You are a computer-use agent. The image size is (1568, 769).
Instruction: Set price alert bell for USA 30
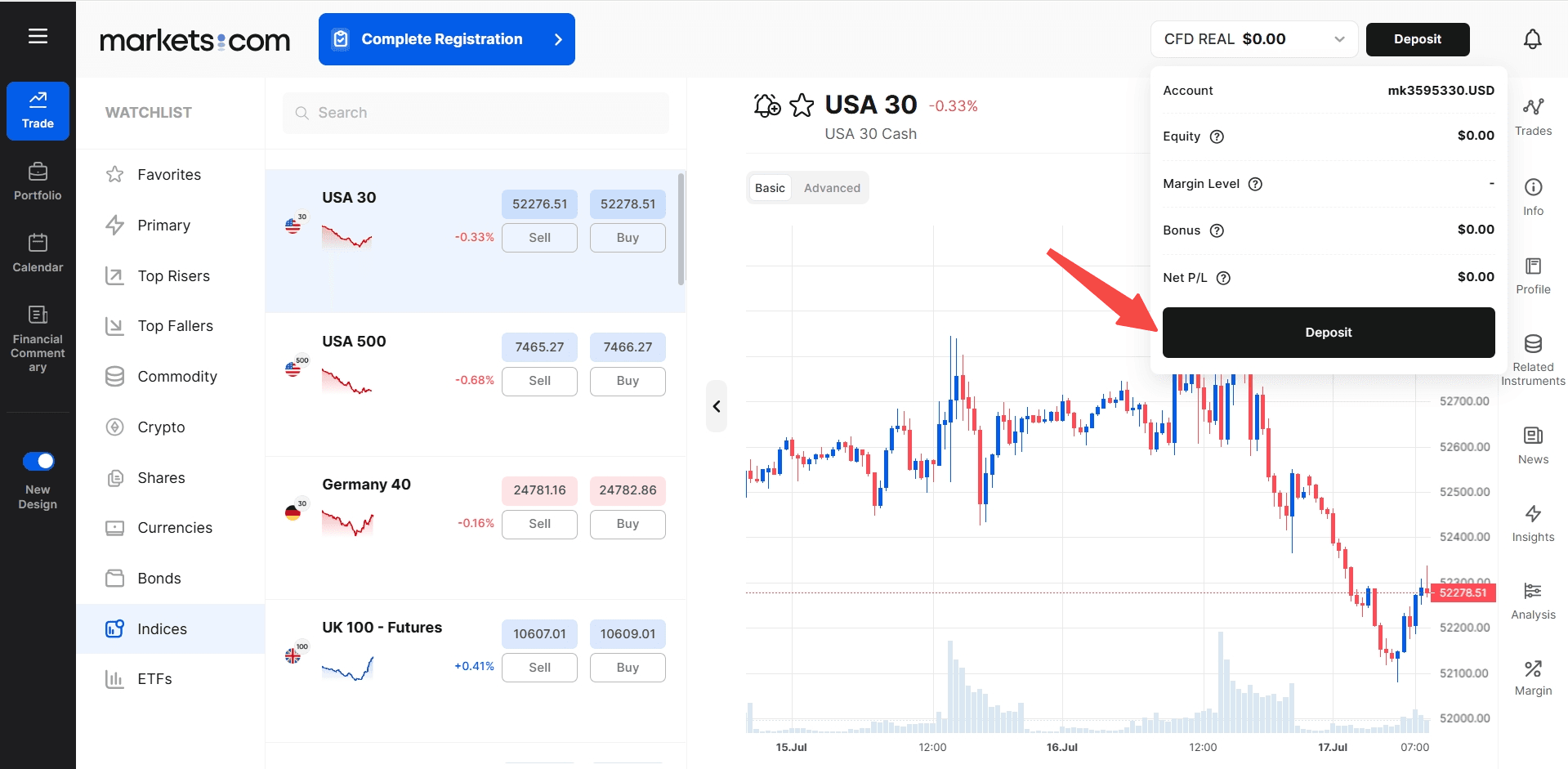(x=766, y=105)
